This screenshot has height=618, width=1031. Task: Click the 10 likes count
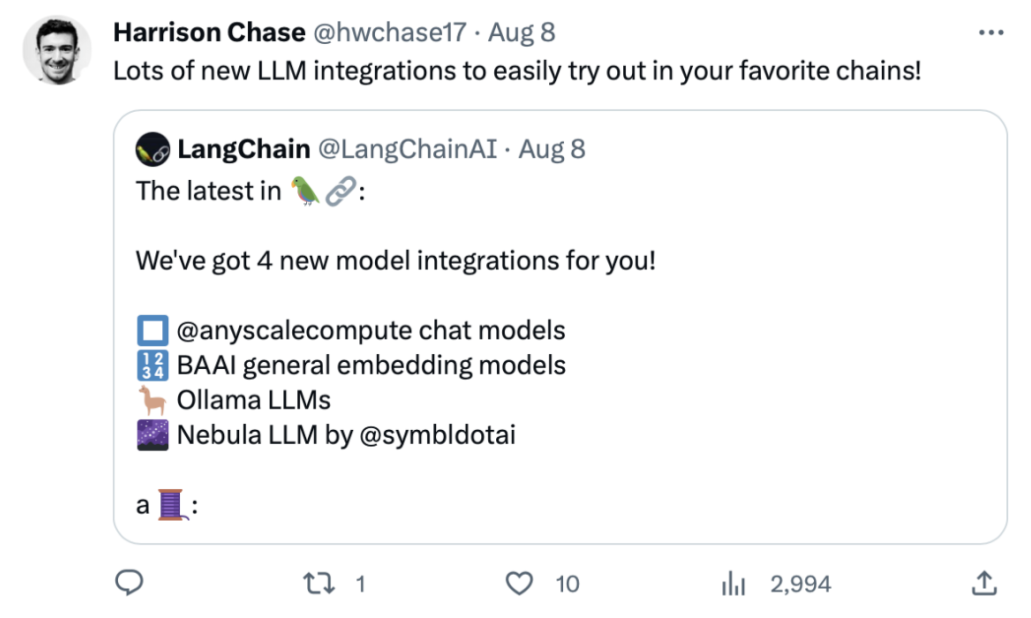coord(567,584)
